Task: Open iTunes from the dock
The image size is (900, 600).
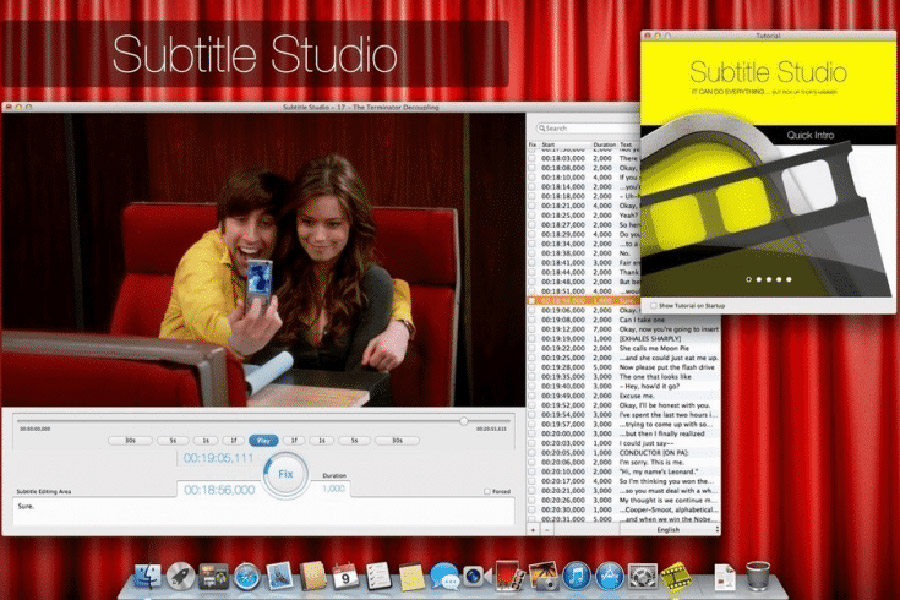Action: (576, 576)
